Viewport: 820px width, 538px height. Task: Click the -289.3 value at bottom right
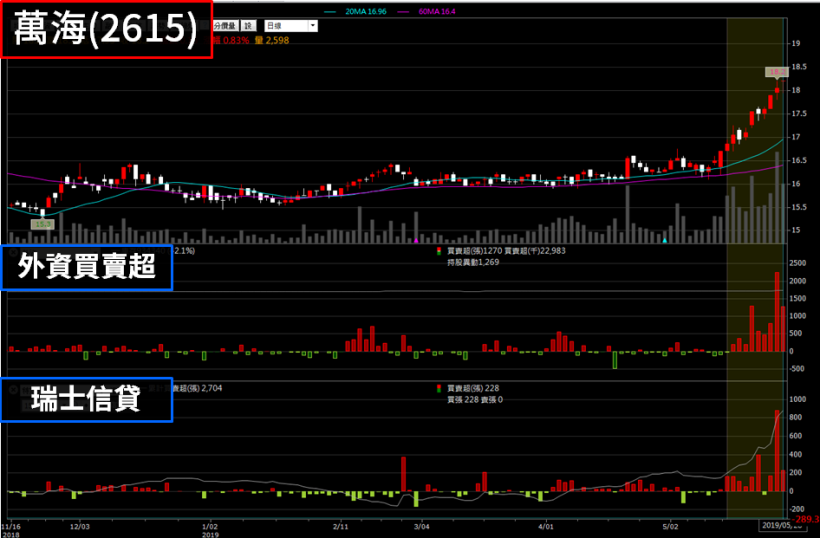[x=806, y=519]
